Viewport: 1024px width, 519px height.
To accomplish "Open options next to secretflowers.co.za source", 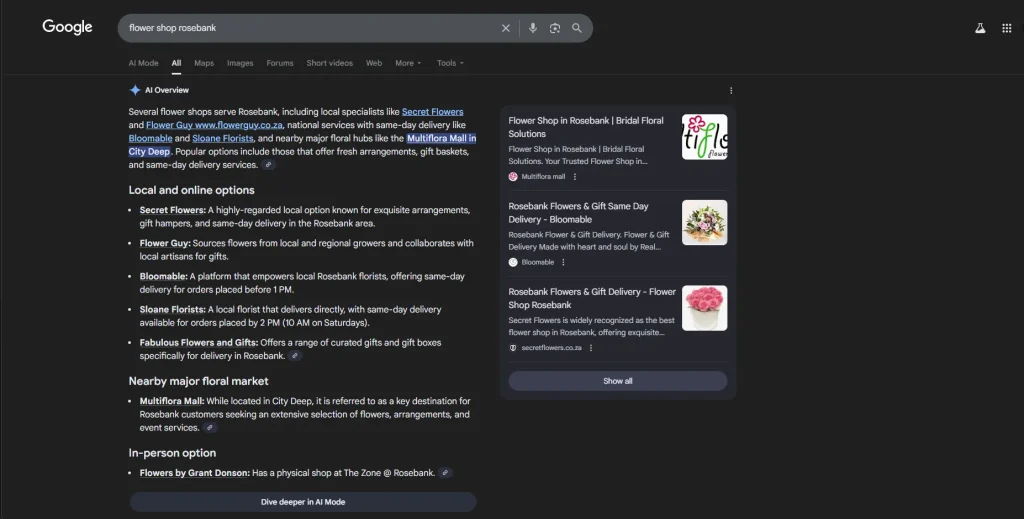I will coord(591,348).
